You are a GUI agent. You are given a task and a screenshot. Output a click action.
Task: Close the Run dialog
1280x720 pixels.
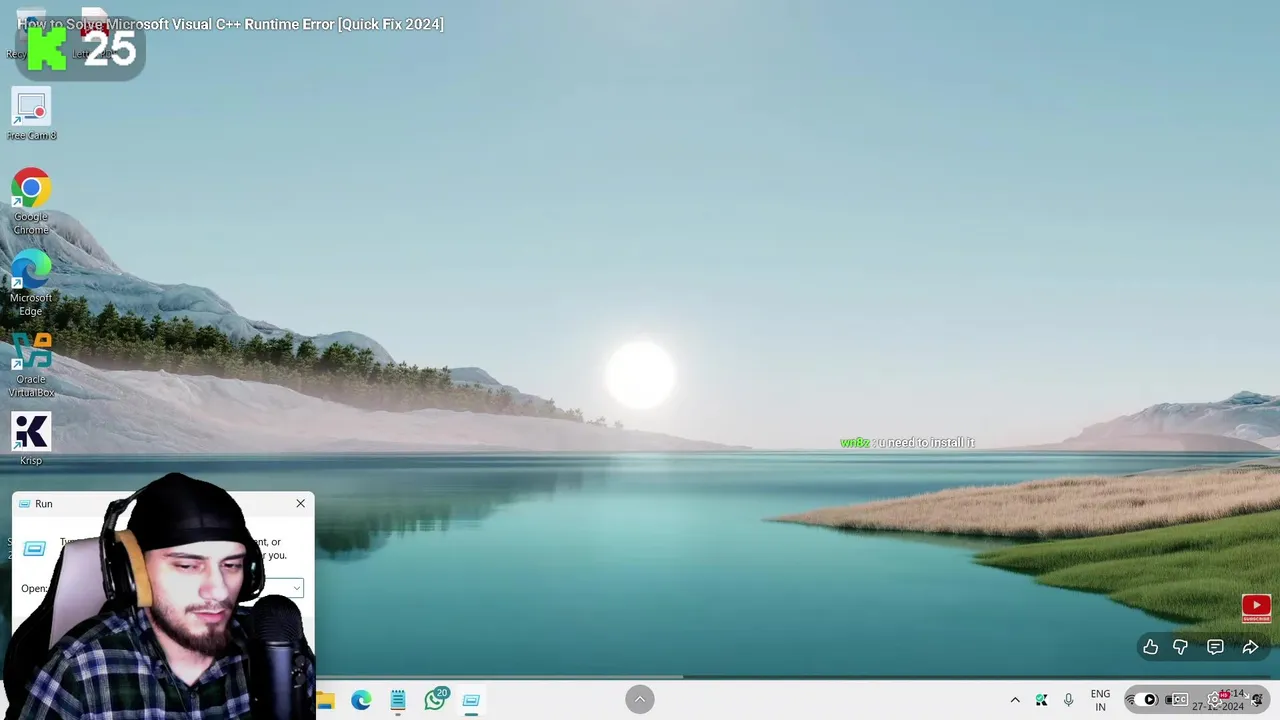(300, 503)
